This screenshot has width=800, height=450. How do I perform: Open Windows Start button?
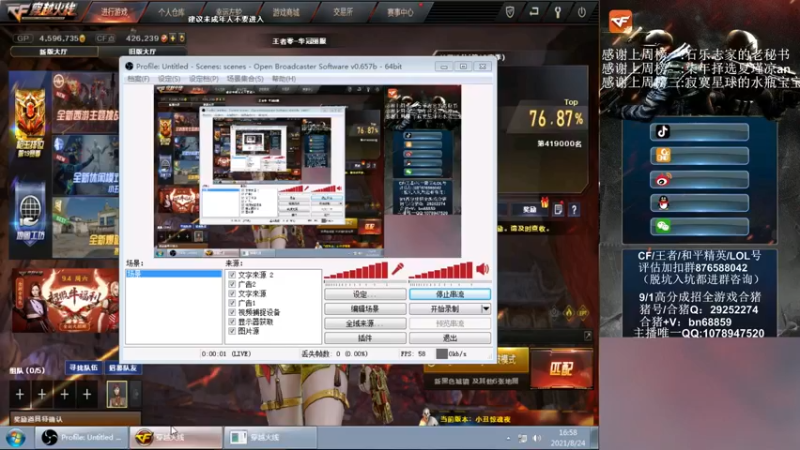point(16,438)
